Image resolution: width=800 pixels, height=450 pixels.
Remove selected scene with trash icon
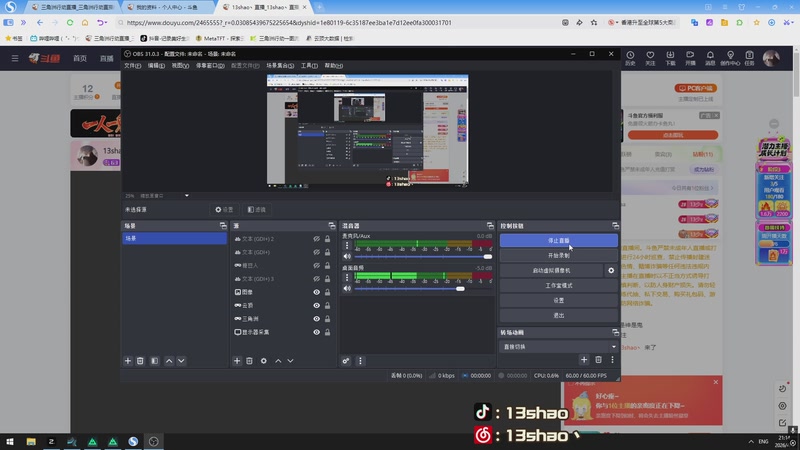[x=140, y=361]
